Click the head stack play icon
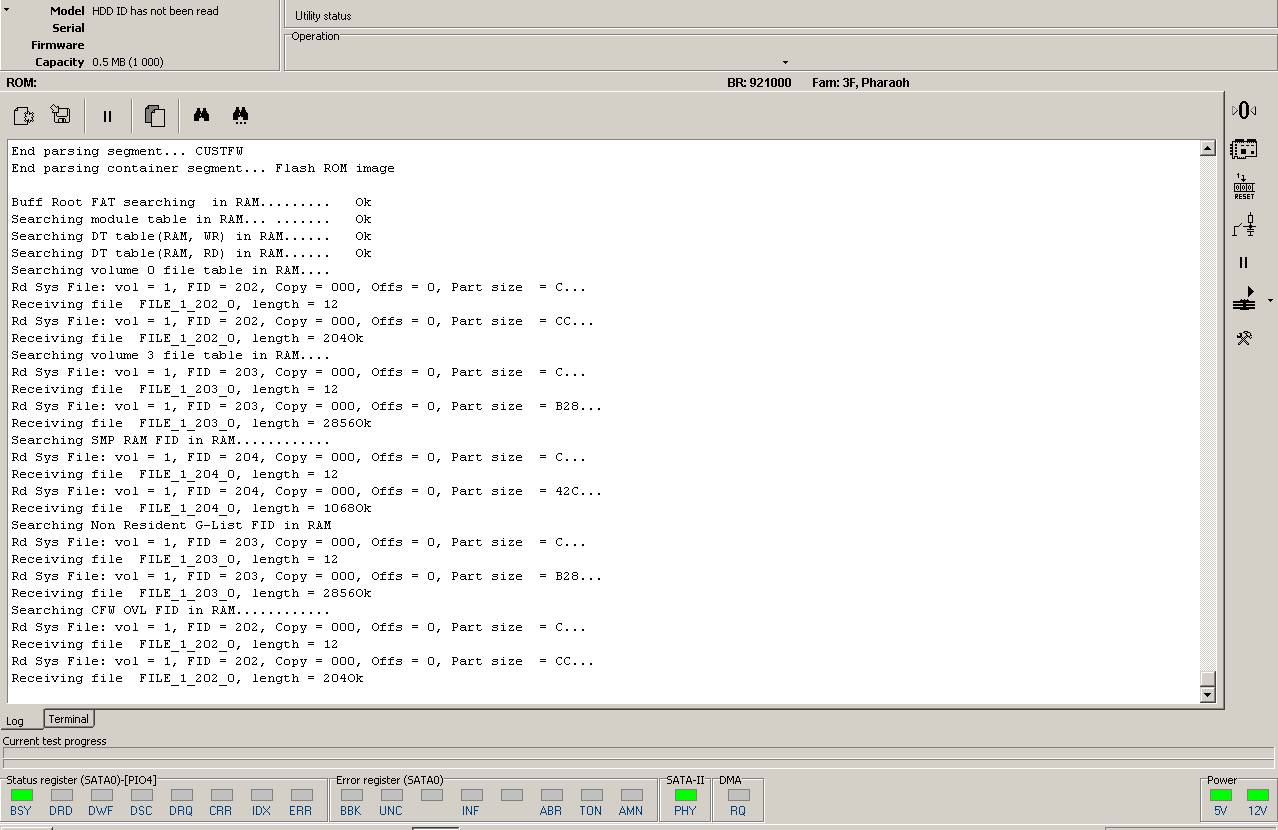 1244,299
